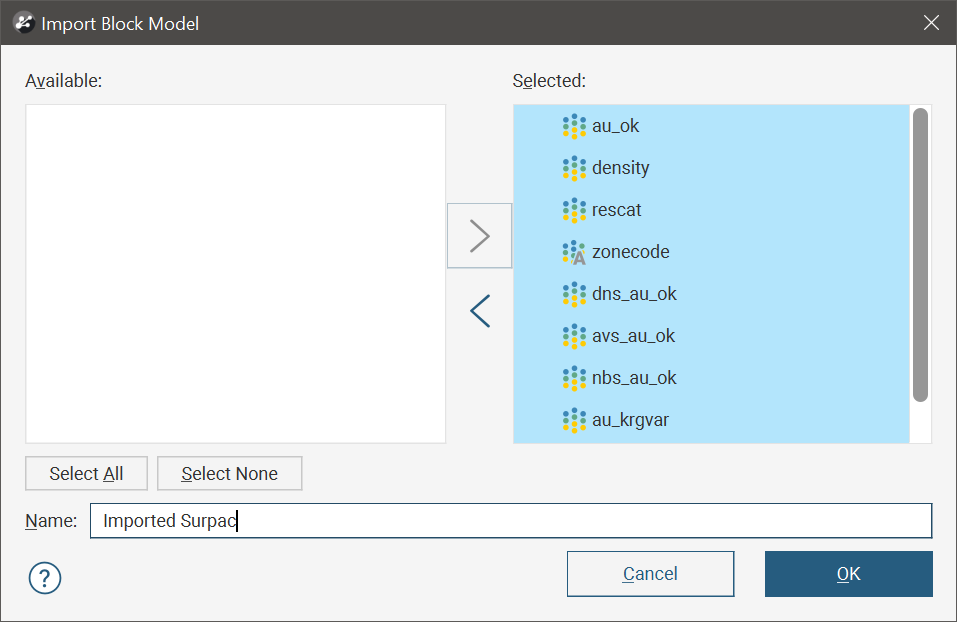The height and width of the screenshot is (622, 957).
Task: Click the zonecode category column icon
Action: 574,252
